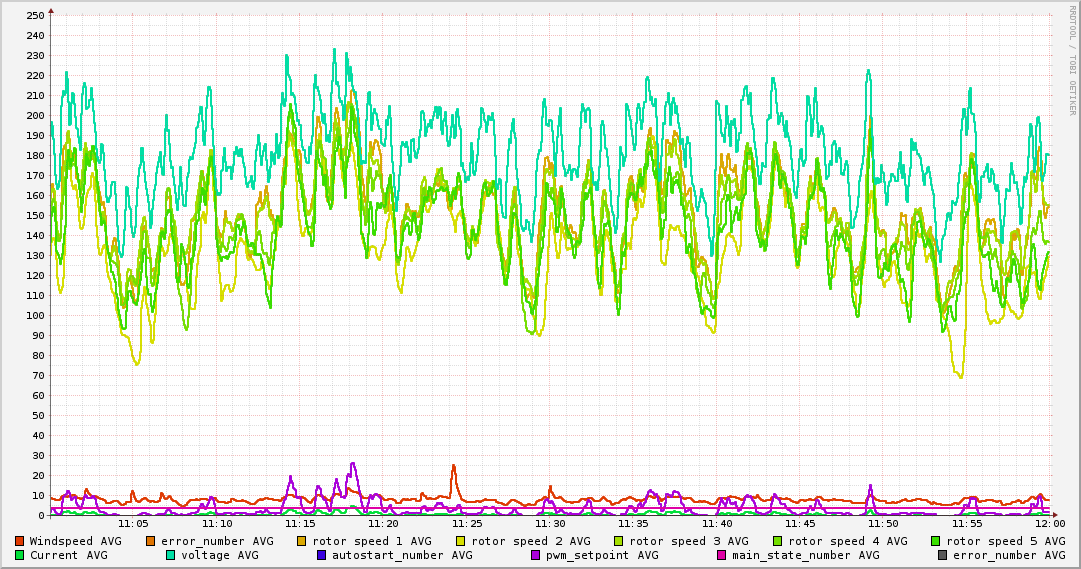This screenshot has height=569, width=1081.
Task: Click the rotor speed 4 AVG swatch
Action: click(x=778, y=541)
